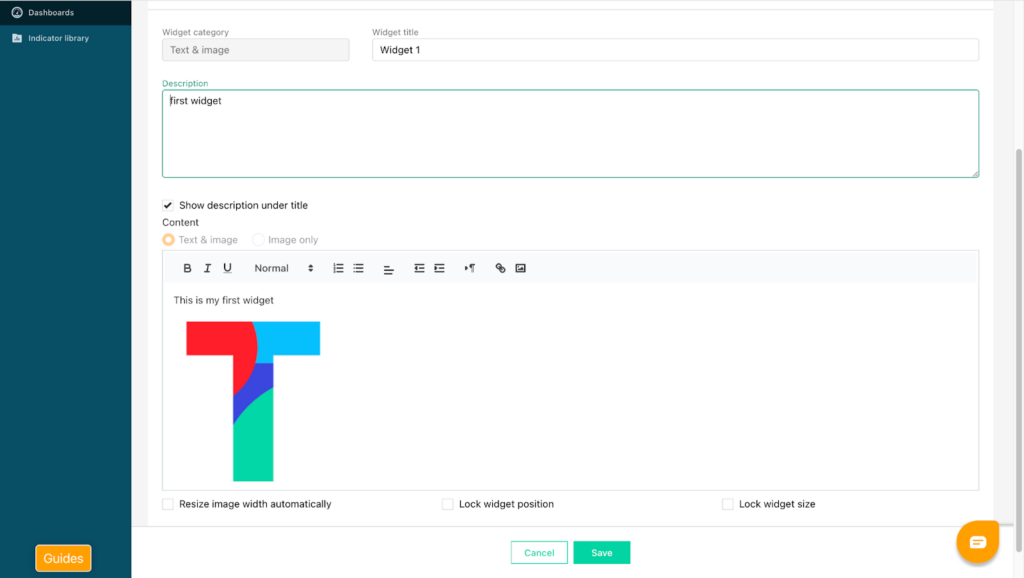Uncheck Show description under title

168,205
